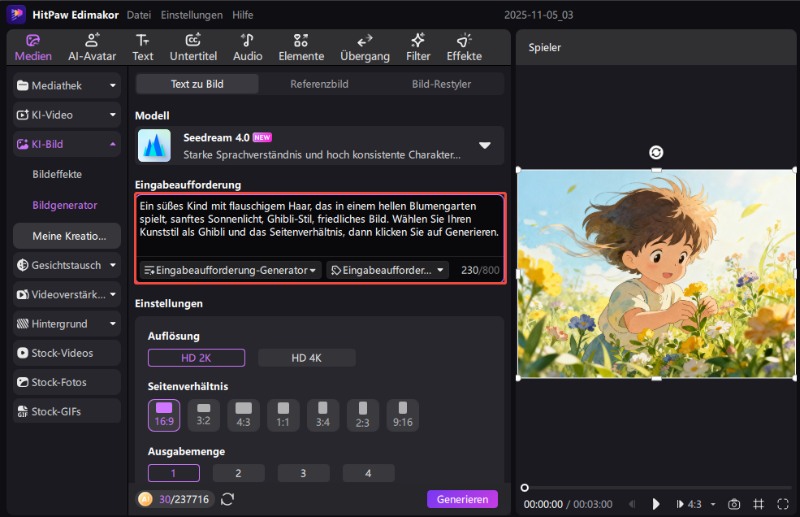Image resolution: width=800 pixels, height=517 pixels.
Task: Set output quantity to 3
Action: (x=303, y=473)
